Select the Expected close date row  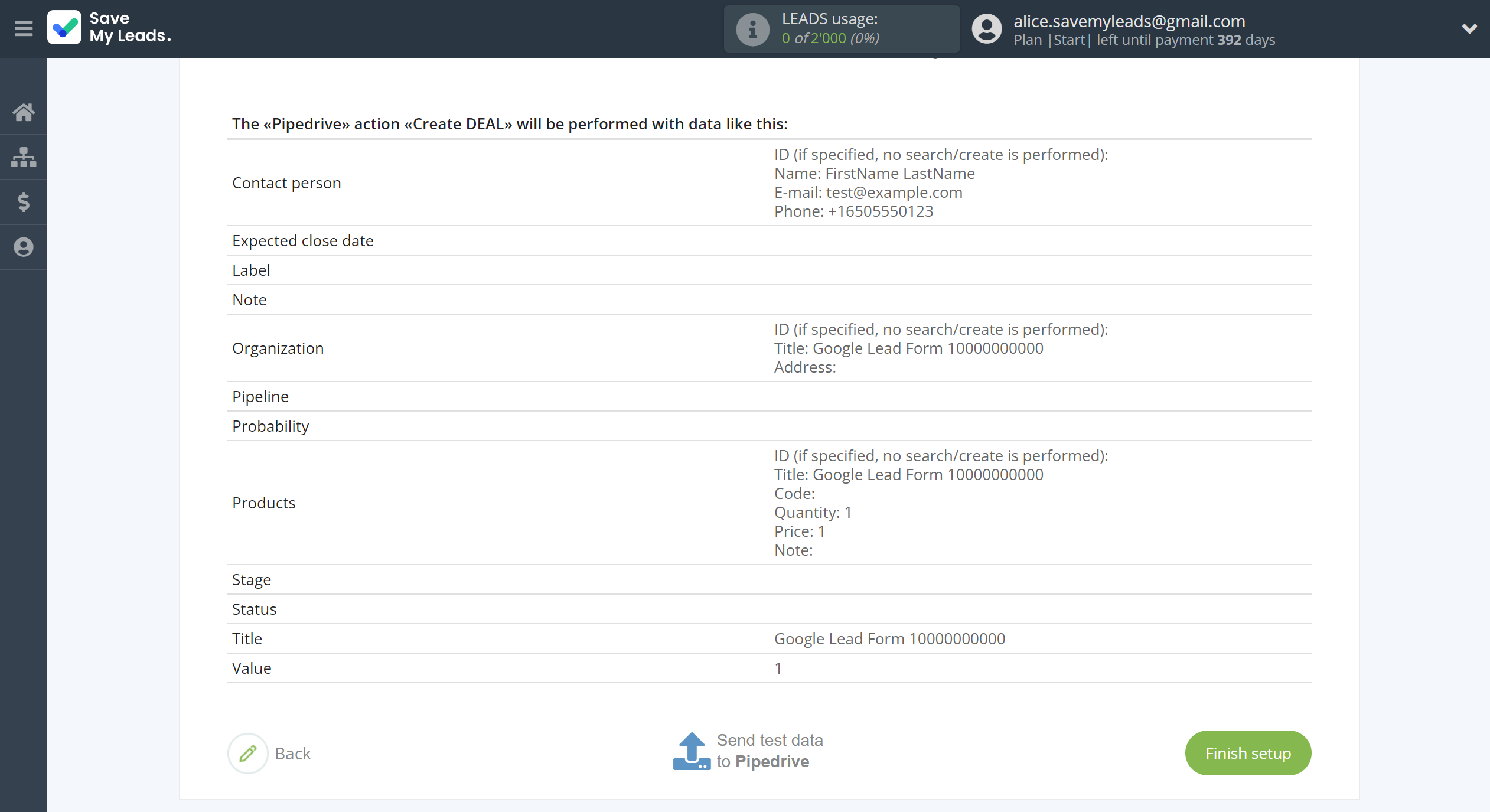point(769,240)
